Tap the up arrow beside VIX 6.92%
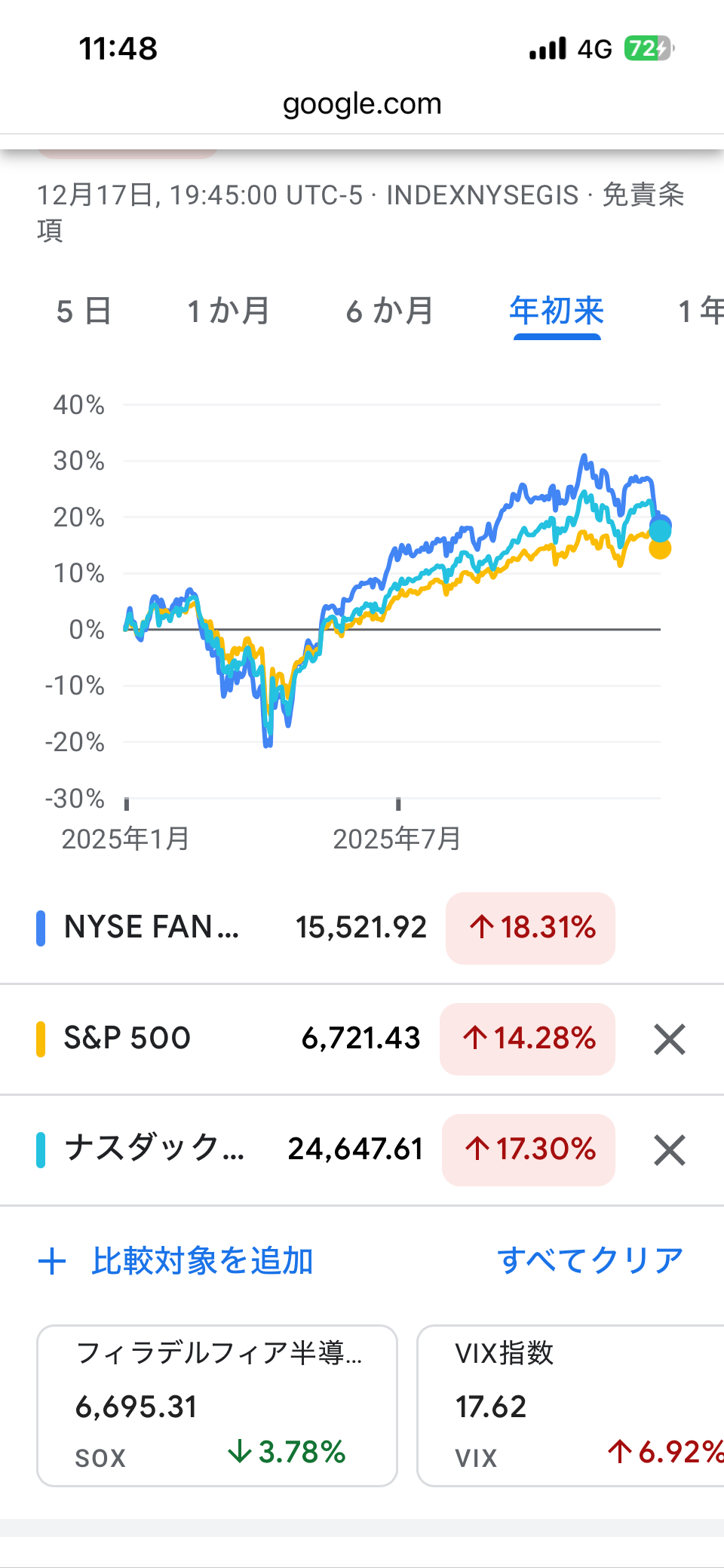Screen dimensions: 724x1568 coord(619,1451)
